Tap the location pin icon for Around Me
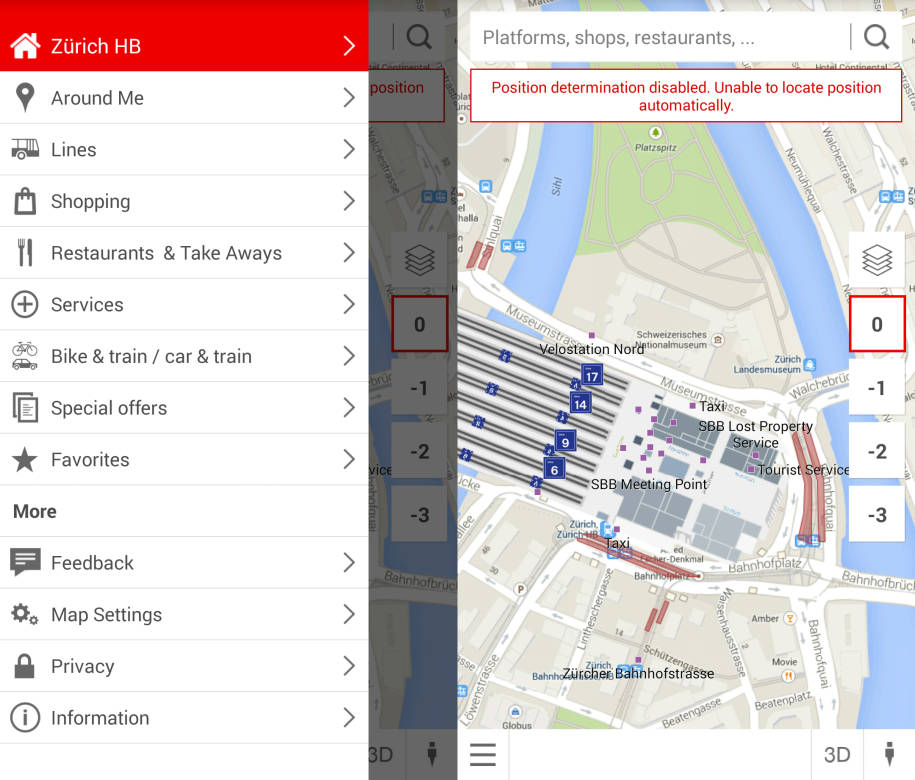This screenshot has width=915, height=780. 25,97
